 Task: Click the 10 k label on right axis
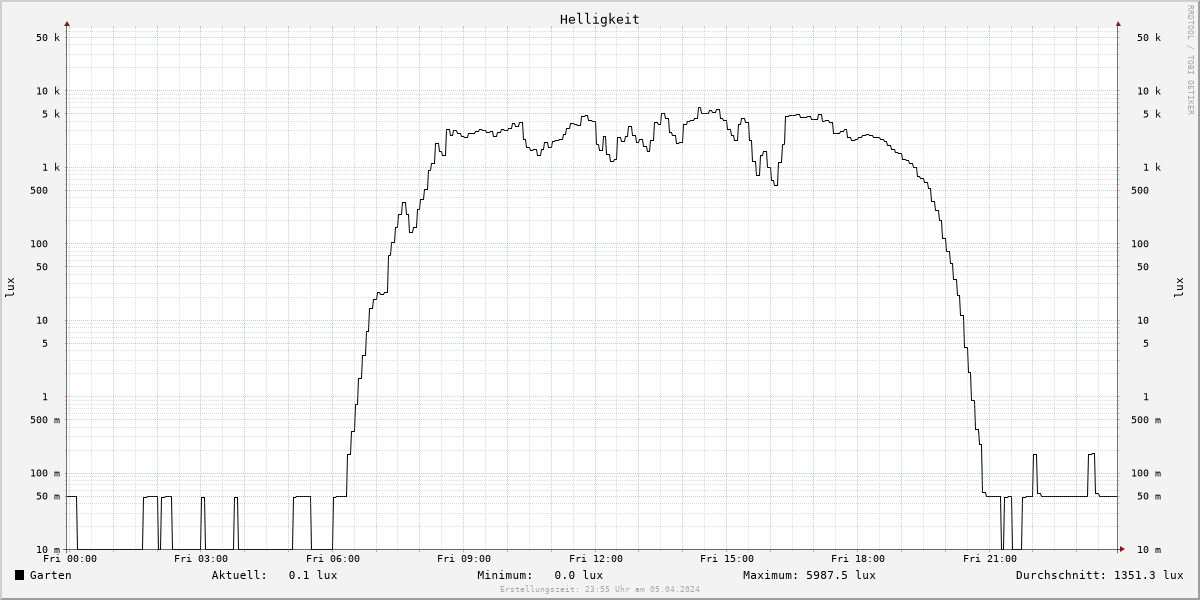pos(1149,91)
